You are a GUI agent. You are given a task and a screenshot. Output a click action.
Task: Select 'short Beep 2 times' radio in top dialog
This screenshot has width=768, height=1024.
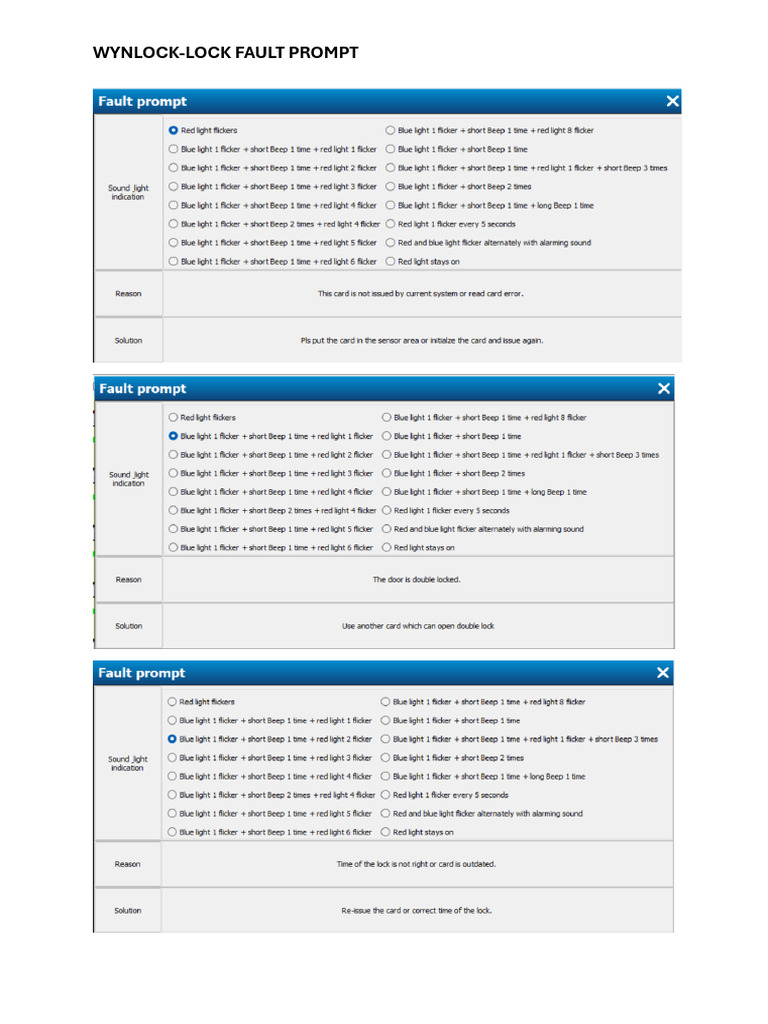tap(390, 186)
